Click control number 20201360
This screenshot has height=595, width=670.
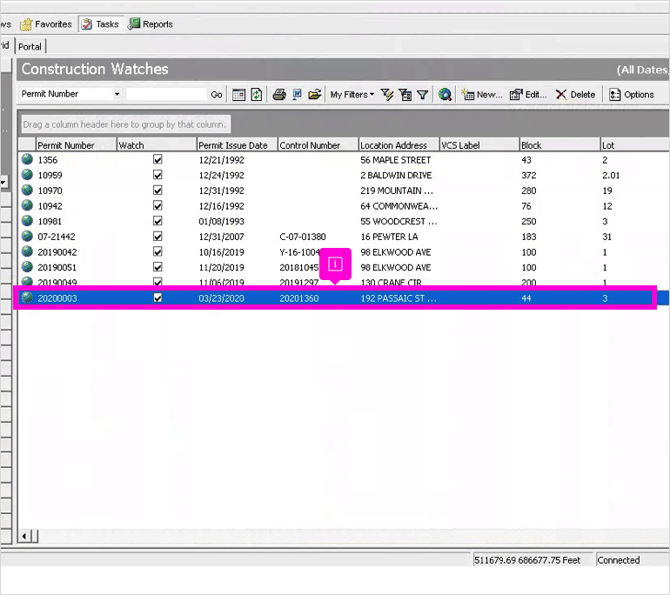pos(299,298)
